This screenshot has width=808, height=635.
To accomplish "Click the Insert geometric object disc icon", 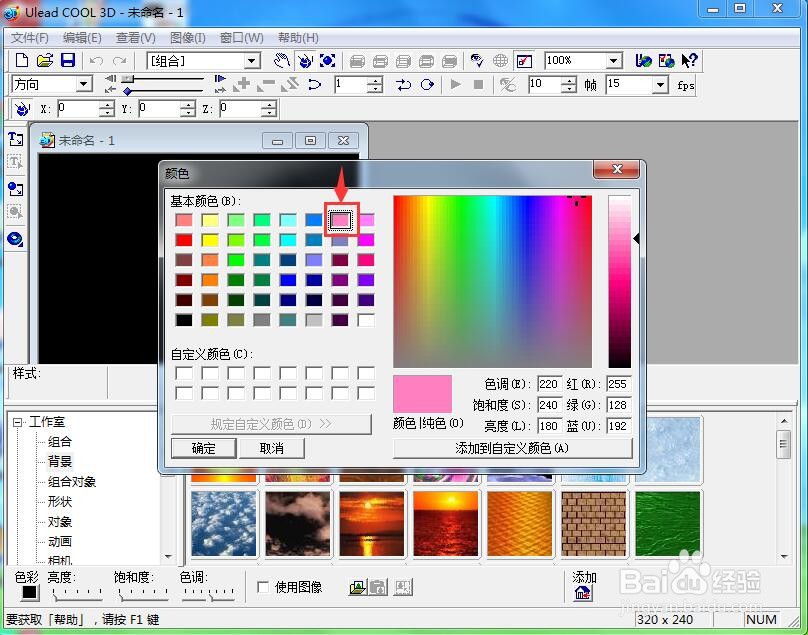I will (15, 239).
